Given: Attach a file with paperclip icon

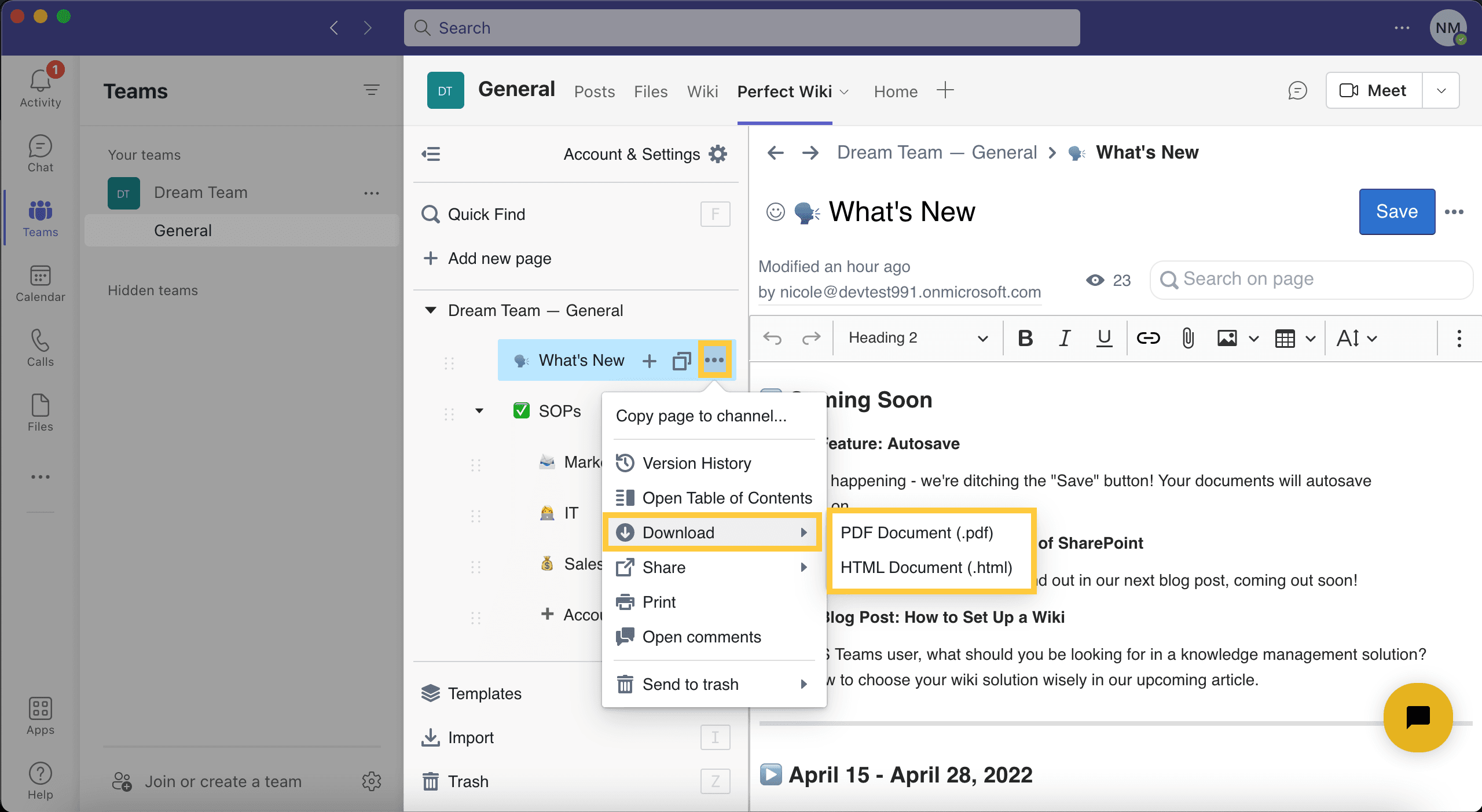Looking at the screenshot, I should (1188, 338).
